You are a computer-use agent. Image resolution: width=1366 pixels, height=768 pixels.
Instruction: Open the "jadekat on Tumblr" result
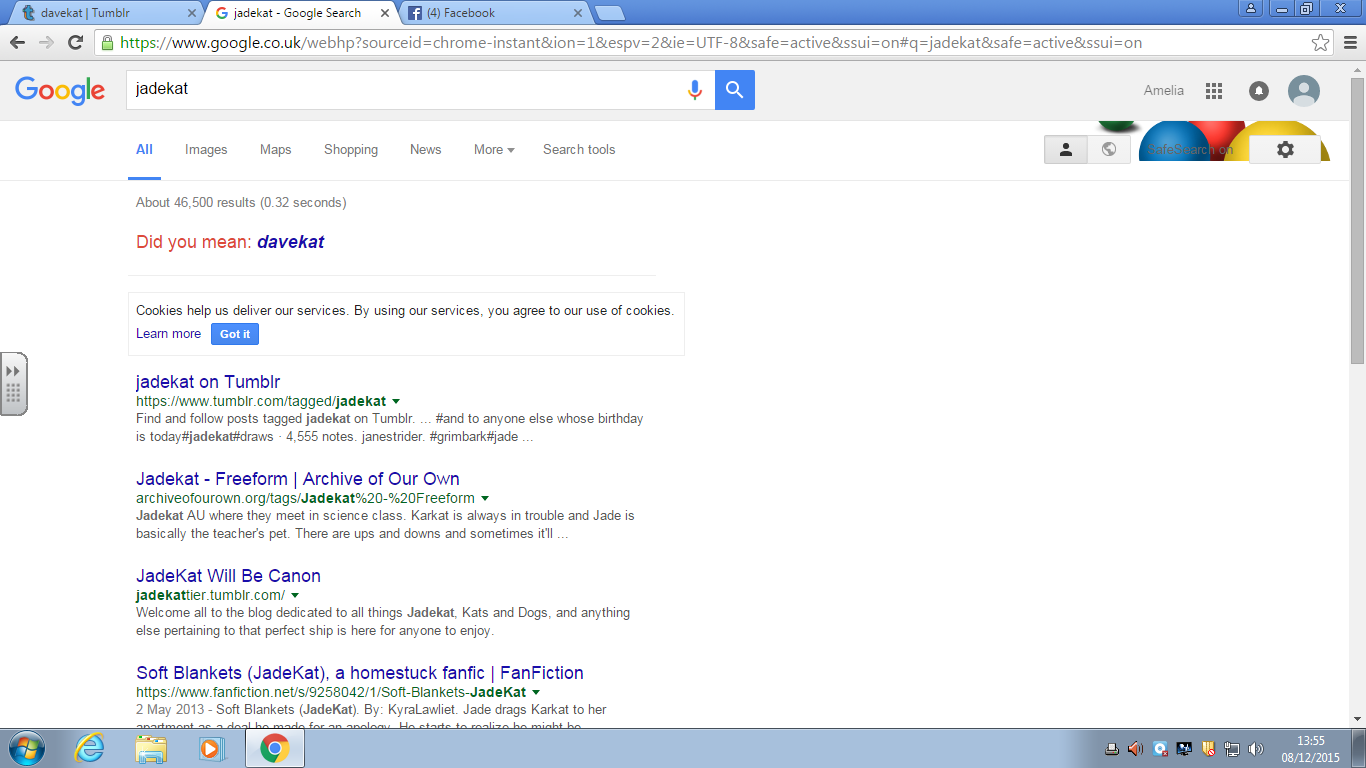208,382
